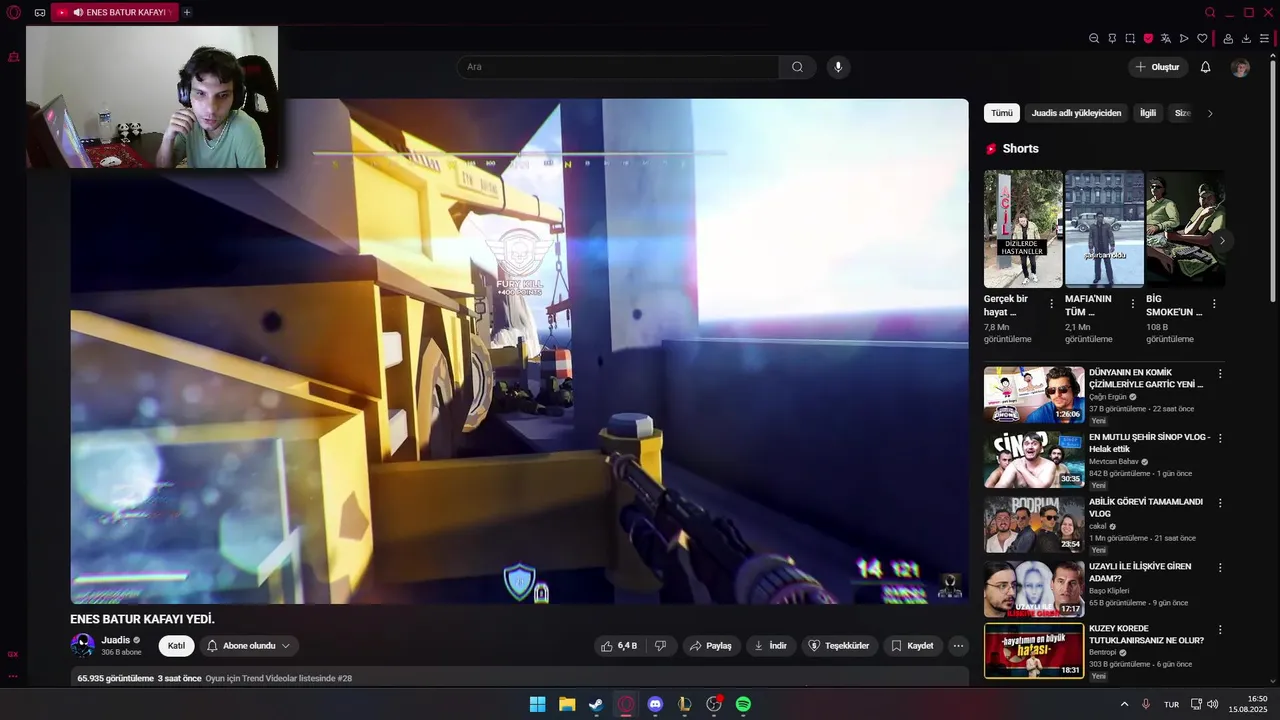
Task: Open Windows Start menu
Action: (x=537, y=704)
